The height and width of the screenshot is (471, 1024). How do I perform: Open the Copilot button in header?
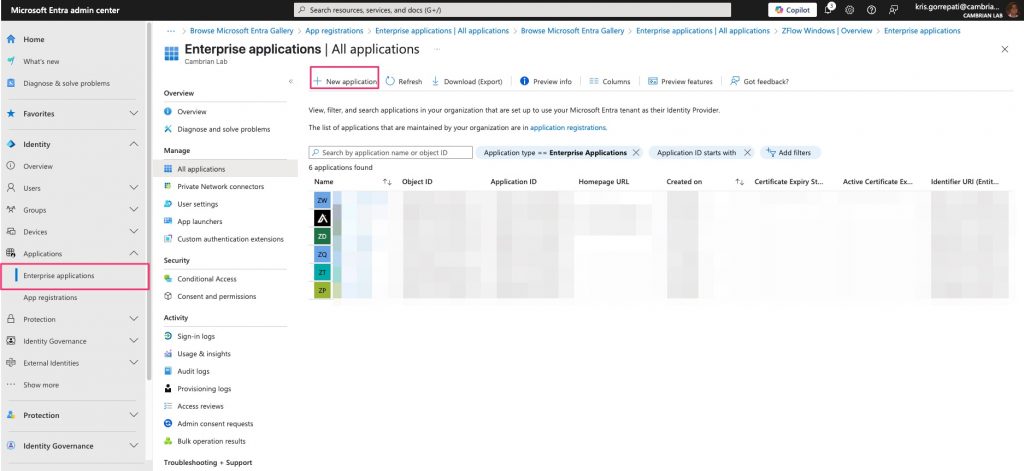tap(792, 10)
